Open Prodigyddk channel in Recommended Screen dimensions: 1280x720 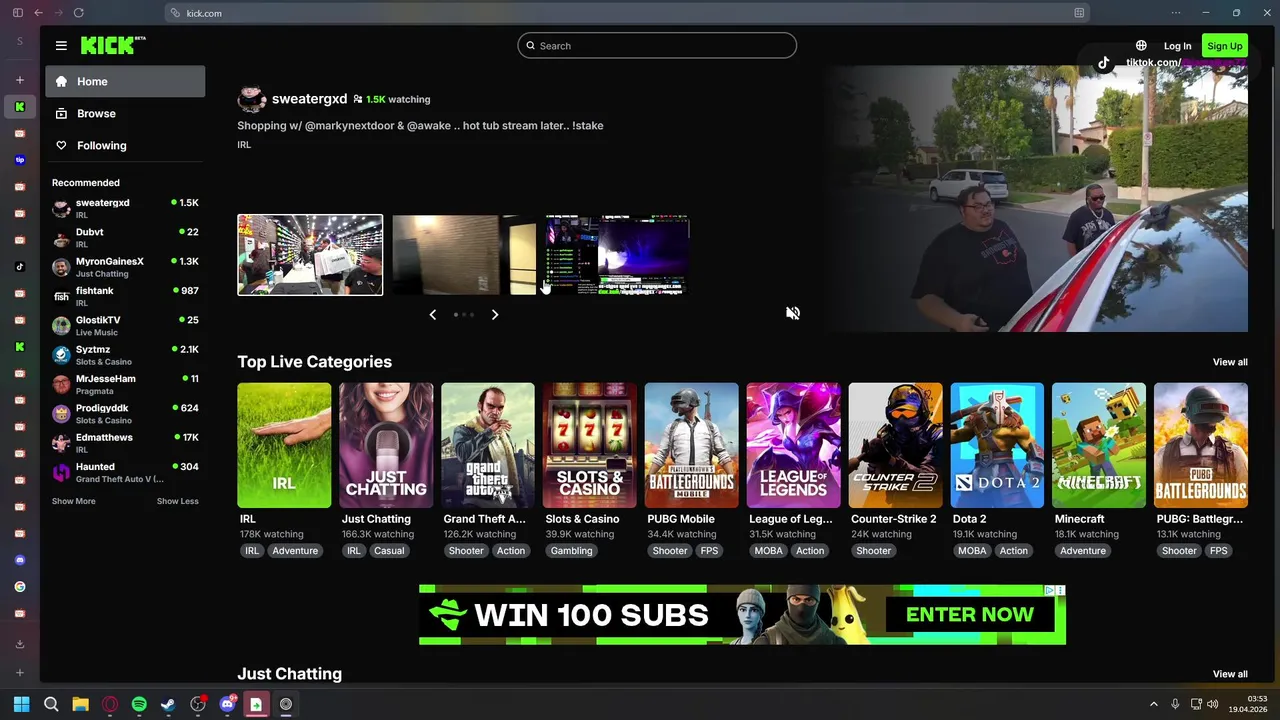click(x=125, y=413)
